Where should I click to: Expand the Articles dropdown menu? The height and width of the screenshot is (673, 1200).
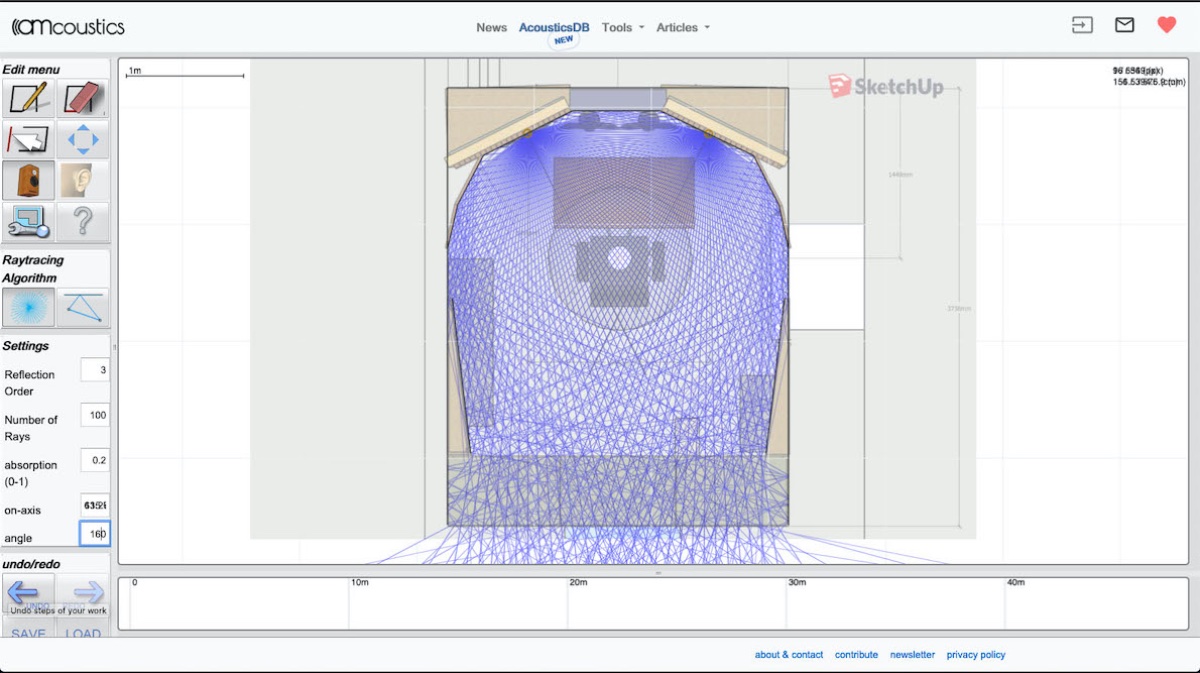[x=682, y=28]
